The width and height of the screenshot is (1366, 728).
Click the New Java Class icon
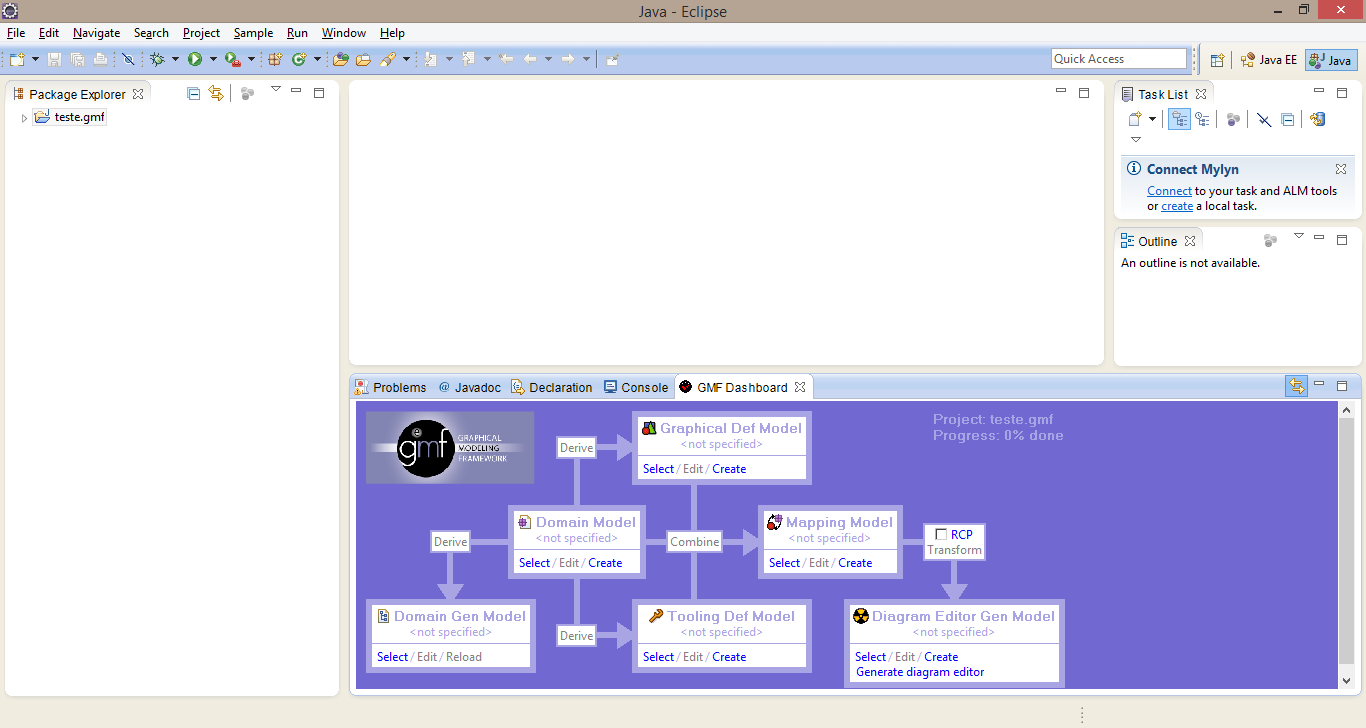coord(298,60)
